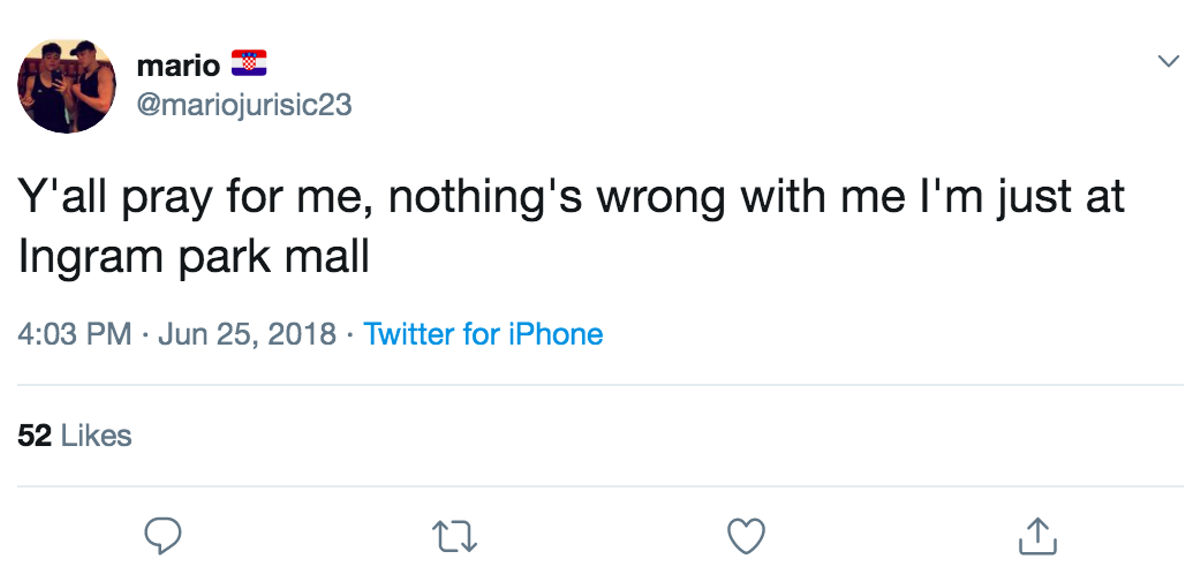Image resolution: width=1200 pixels, height=582 pixels.
Task: Click the word Likes under the tweet
Action: (x=96, y=436)
